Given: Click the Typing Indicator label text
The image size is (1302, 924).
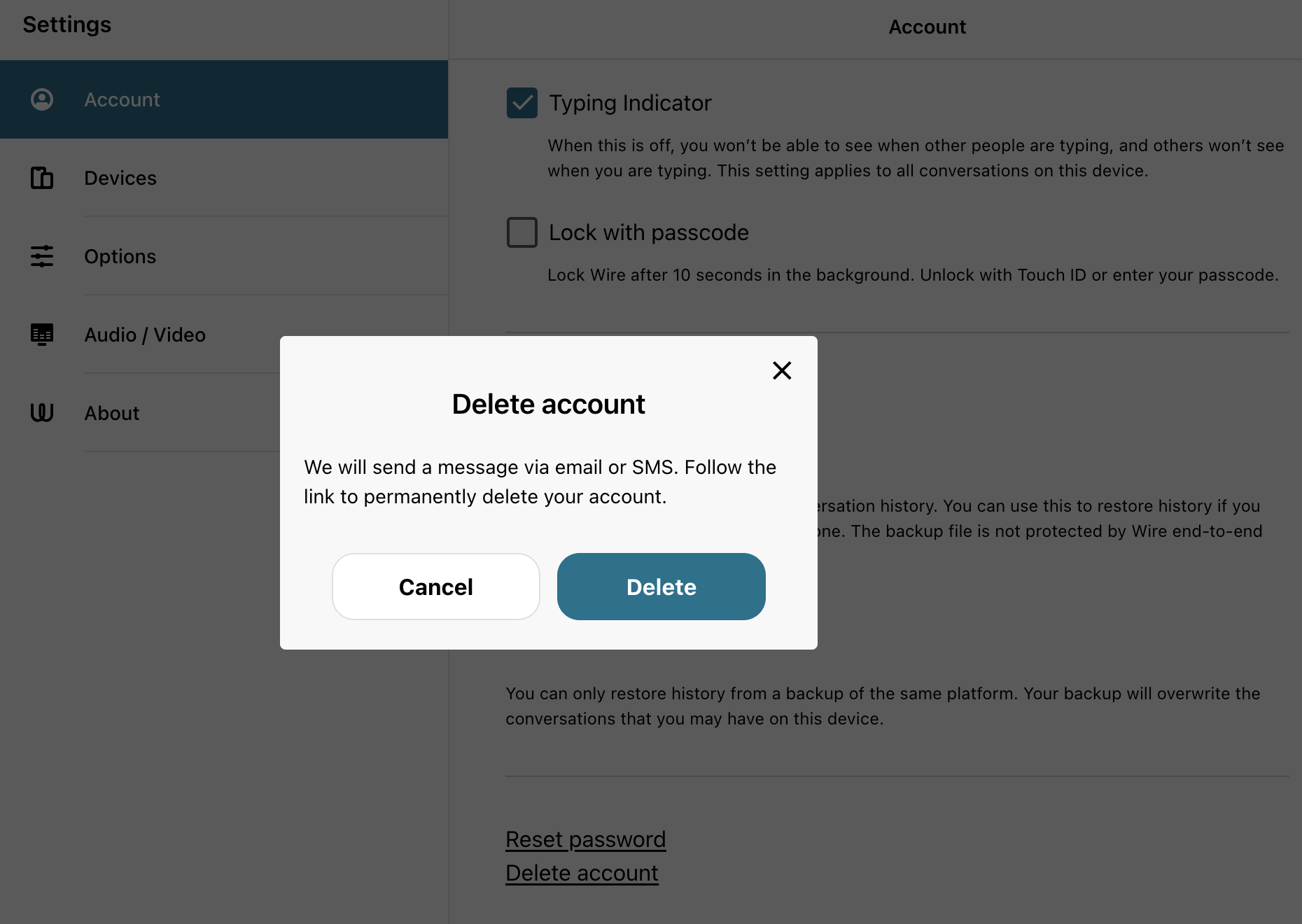Looking at the screenshot, I should [x=630, y=103].
